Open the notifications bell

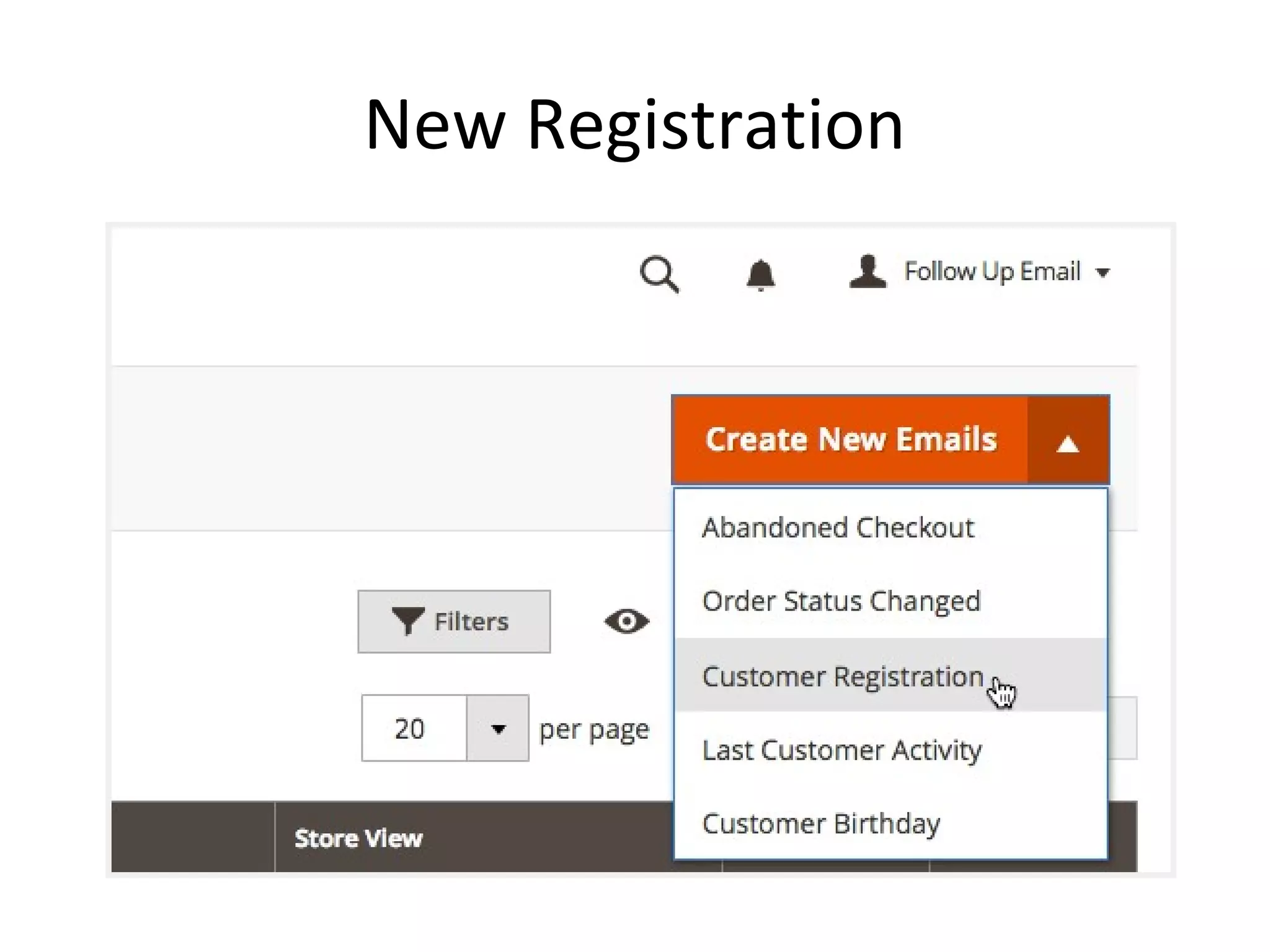click(761, 275)
